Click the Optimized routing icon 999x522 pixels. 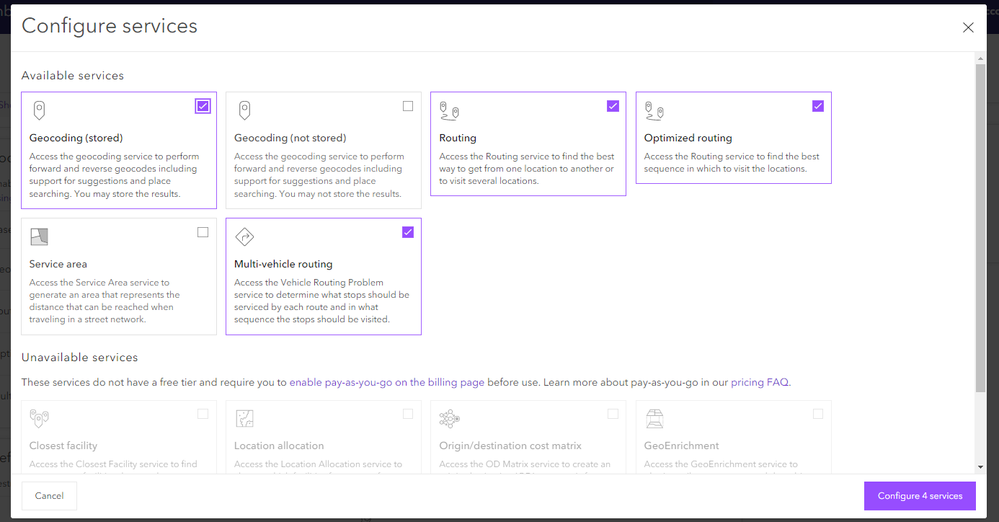click(x=654, y=110)
